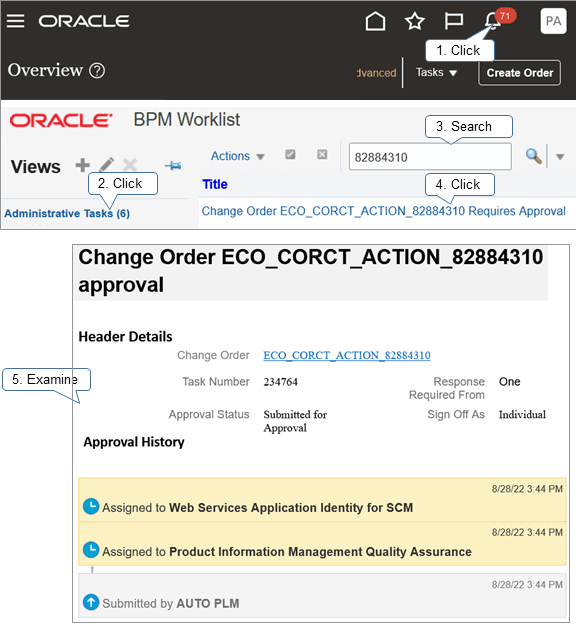Click Task Number value 234764
Screen dimensions: 576x624
click(280, 382)
